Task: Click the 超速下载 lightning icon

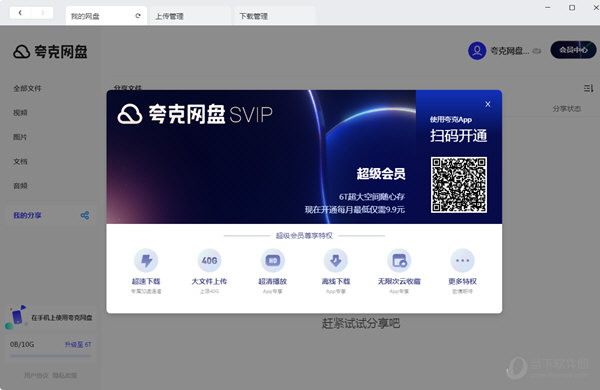Action: (146, 261)
